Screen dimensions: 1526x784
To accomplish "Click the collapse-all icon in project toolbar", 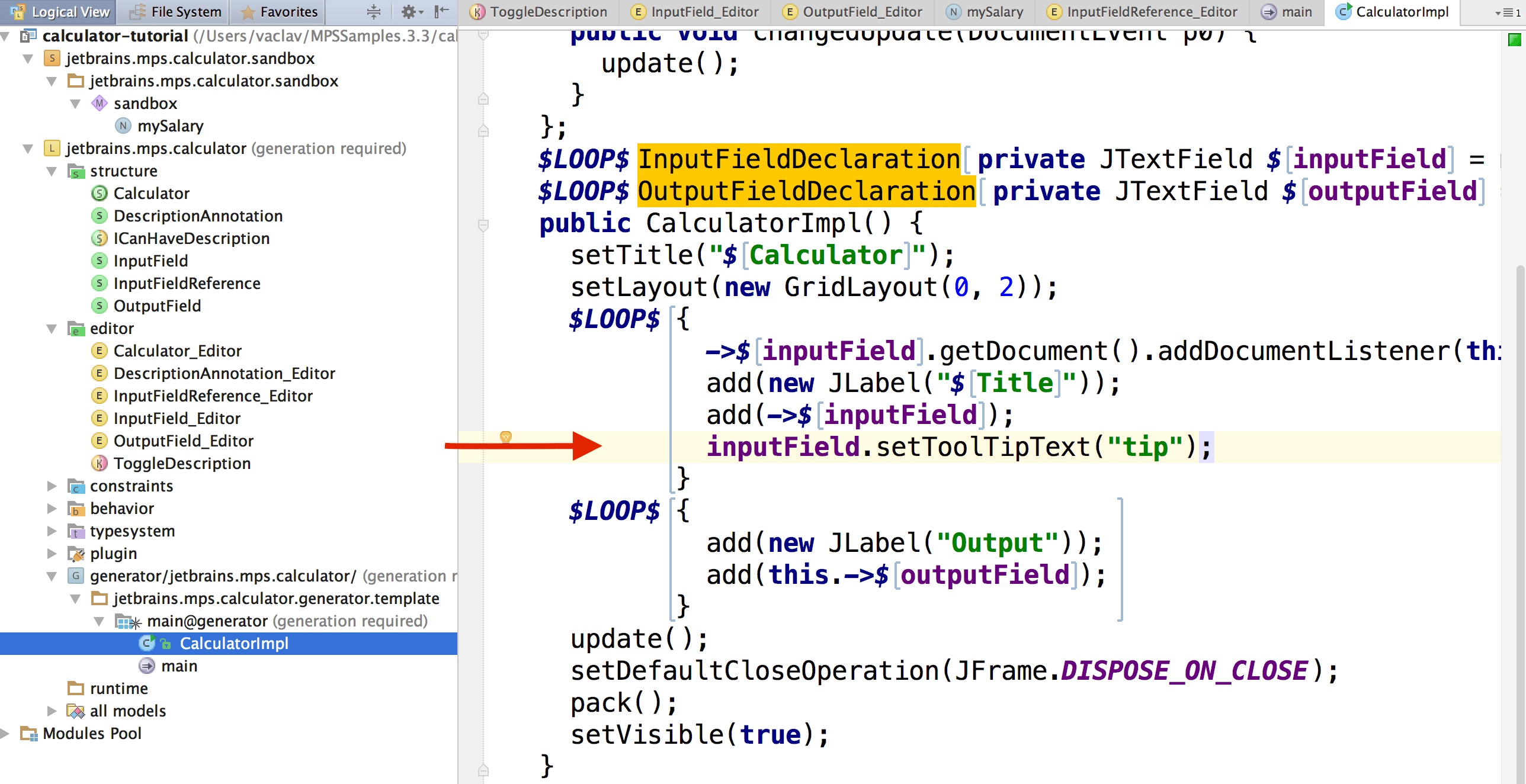I will click(x=373, y=11).
